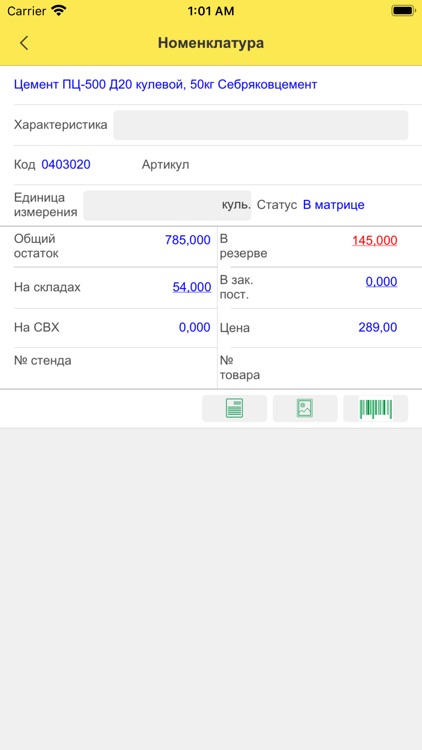This screenshot has width=422, height=750.
Task: Tap the Единица измерения field showing куль.
Action: pyautogui.click(x=167, y=206)
